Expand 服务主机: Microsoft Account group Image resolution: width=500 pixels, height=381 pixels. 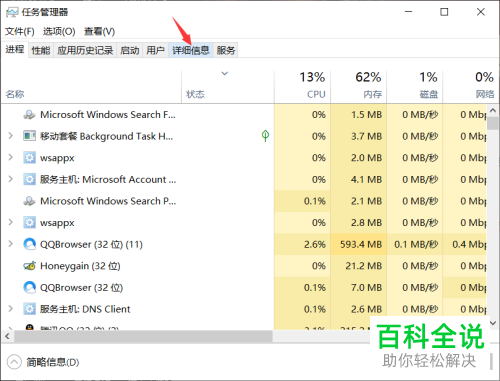click(x=10, y=179)
